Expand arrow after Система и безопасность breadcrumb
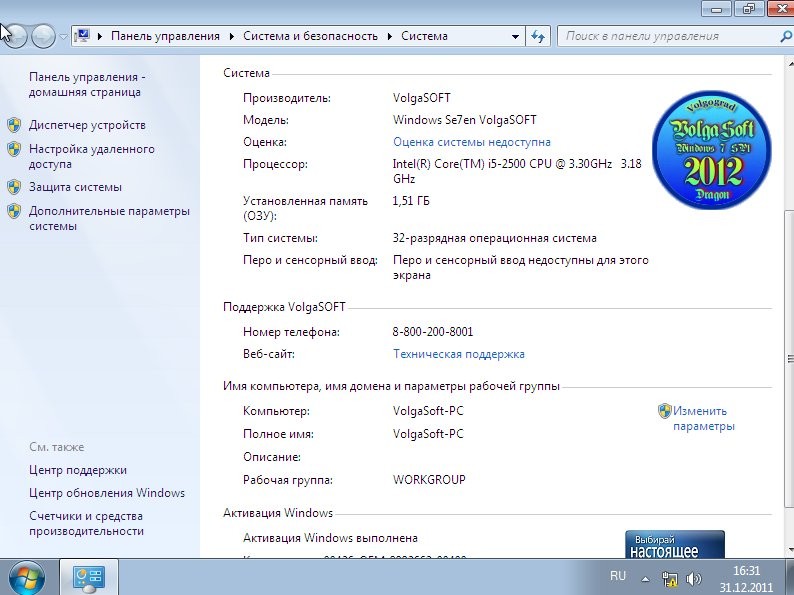The height and width of the screenshot is (595, 794). click(390, 36)
